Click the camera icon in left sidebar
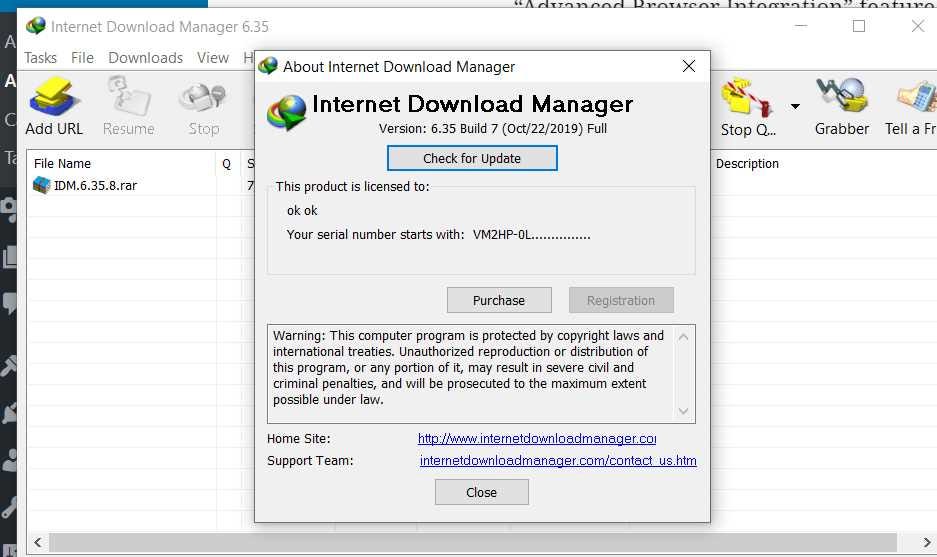This screenshot has height=557, width=937. coord(8,209)
